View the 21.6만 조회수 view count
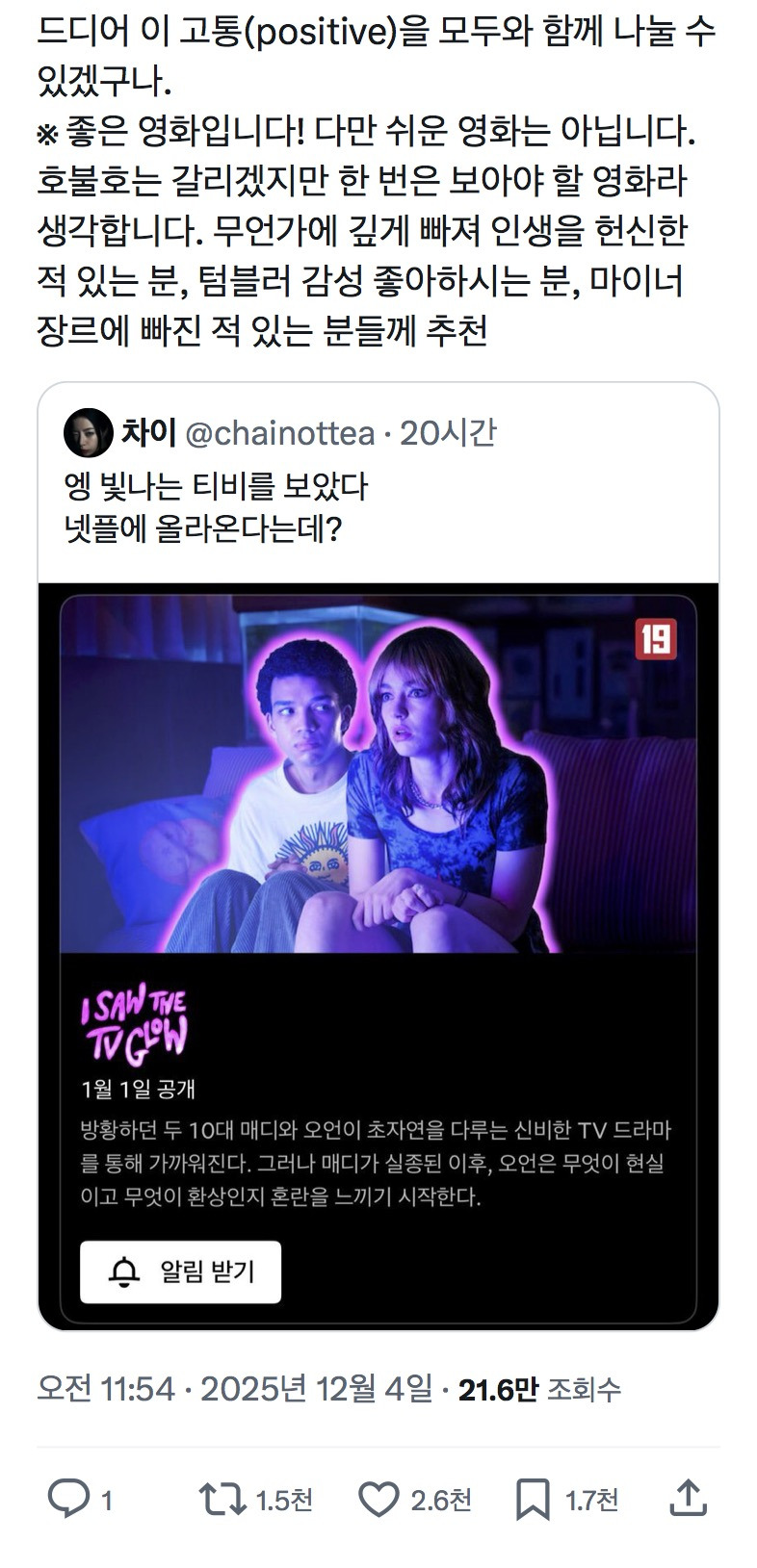757x1568 pixels. tap(539, 1389)
